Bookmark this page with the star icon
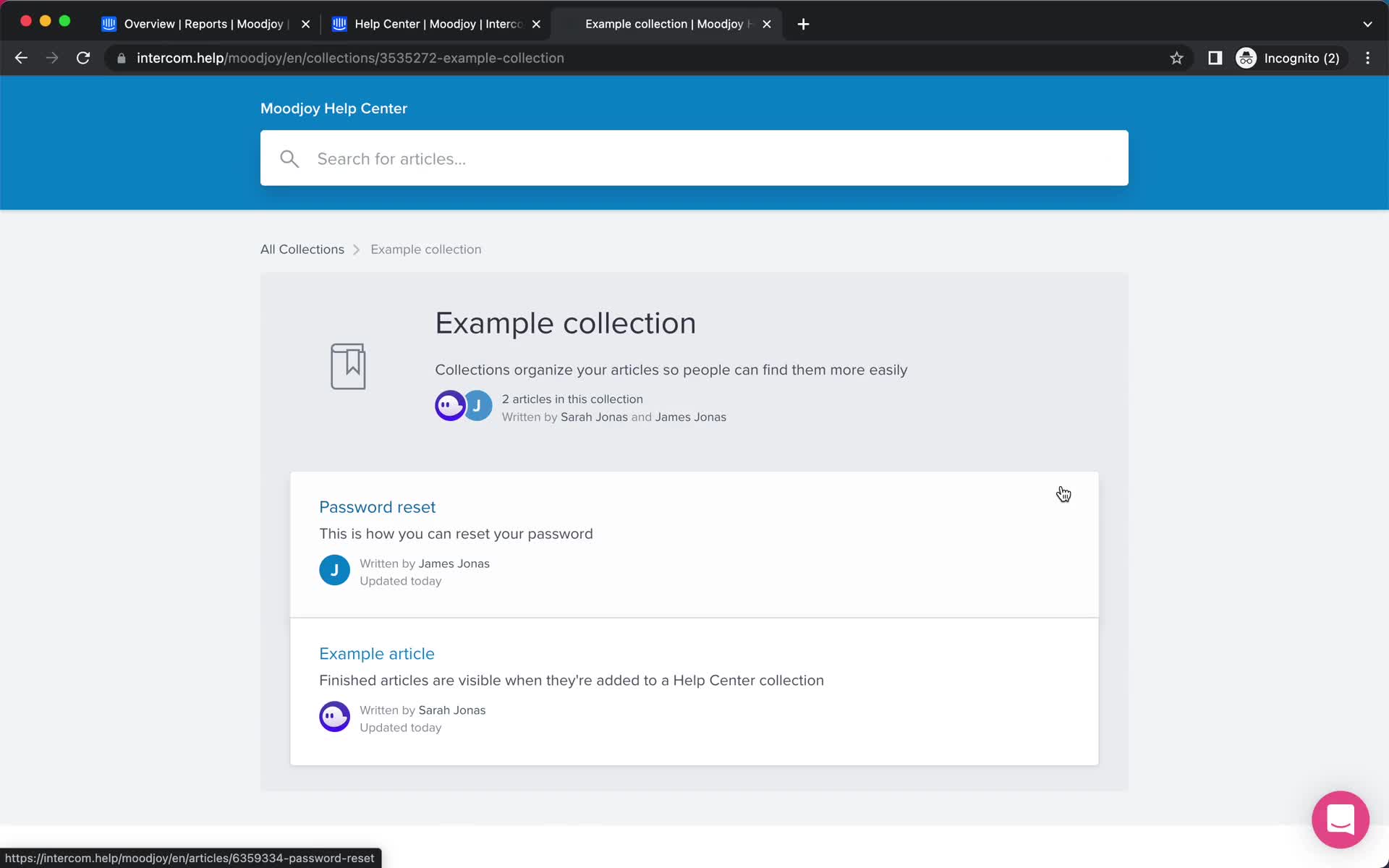This screenshot has height=868, width=1389. [x=1176, y=58]
